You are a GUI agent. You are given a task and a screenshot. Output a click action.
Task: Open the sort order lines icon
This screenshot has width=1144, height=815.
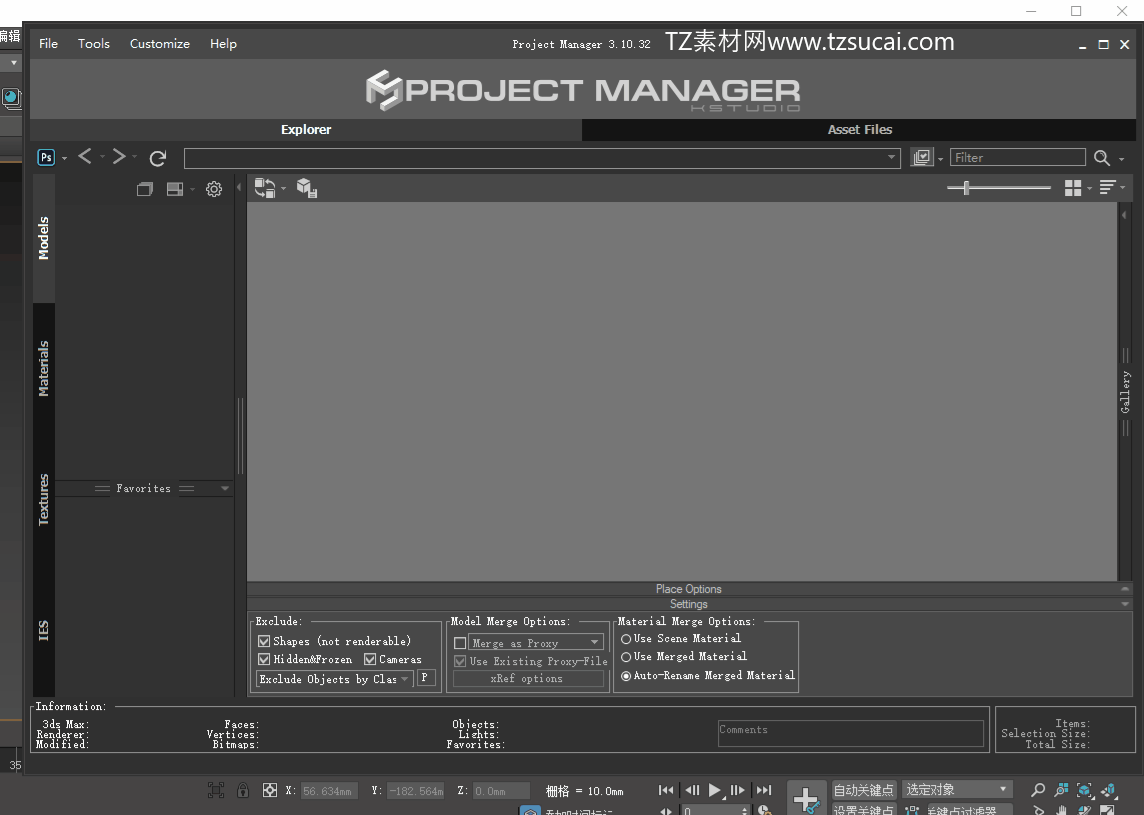click(x=1108, y=188)
